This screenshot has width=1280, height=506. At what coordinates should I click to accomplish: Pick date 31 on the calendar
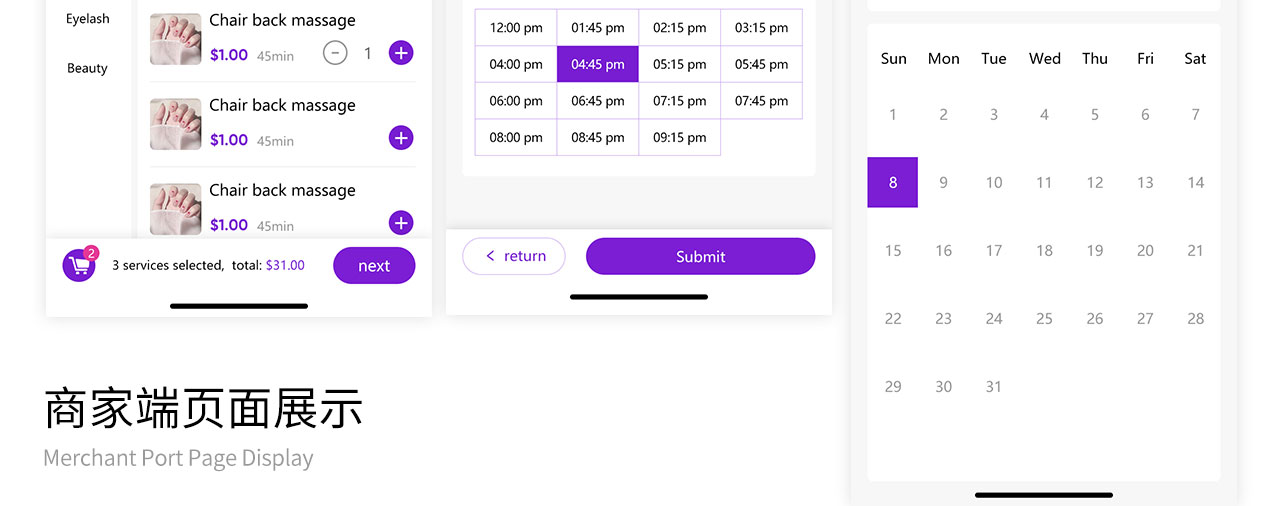point(993,386)
